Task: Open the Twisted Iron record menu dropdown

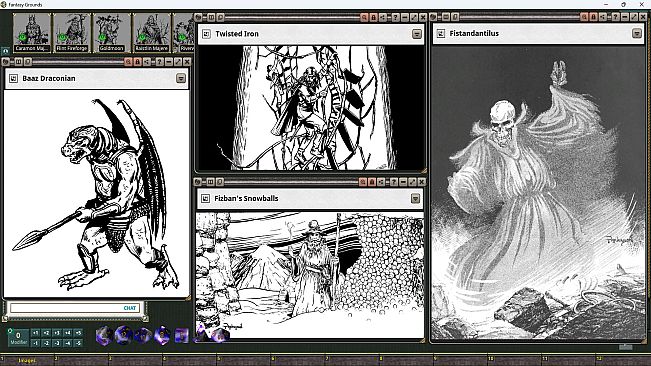Action: 417,34
